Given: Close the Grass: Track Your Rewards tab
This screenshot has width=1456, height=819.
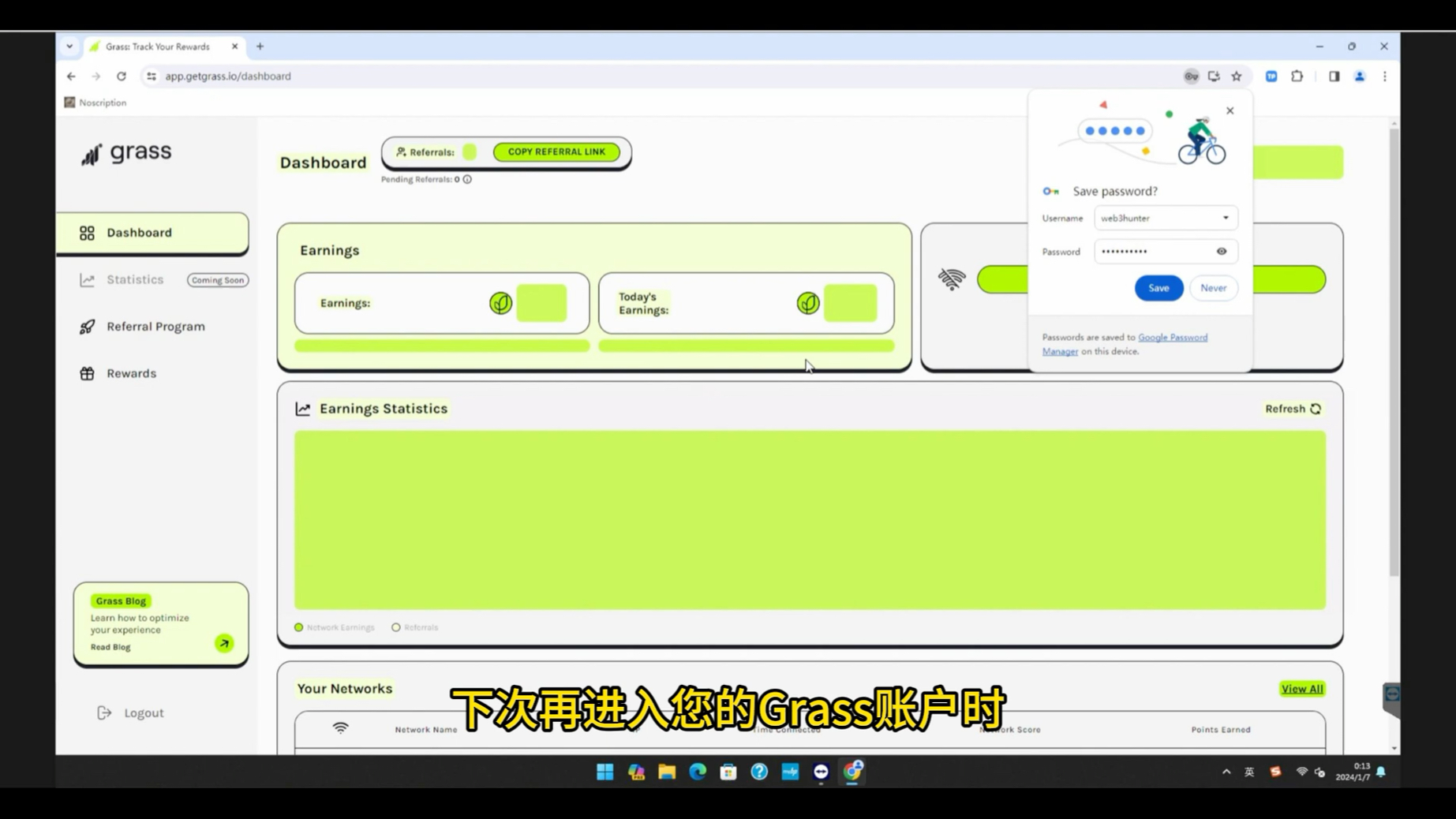Looking at the screenshot, I should [234, 47].
